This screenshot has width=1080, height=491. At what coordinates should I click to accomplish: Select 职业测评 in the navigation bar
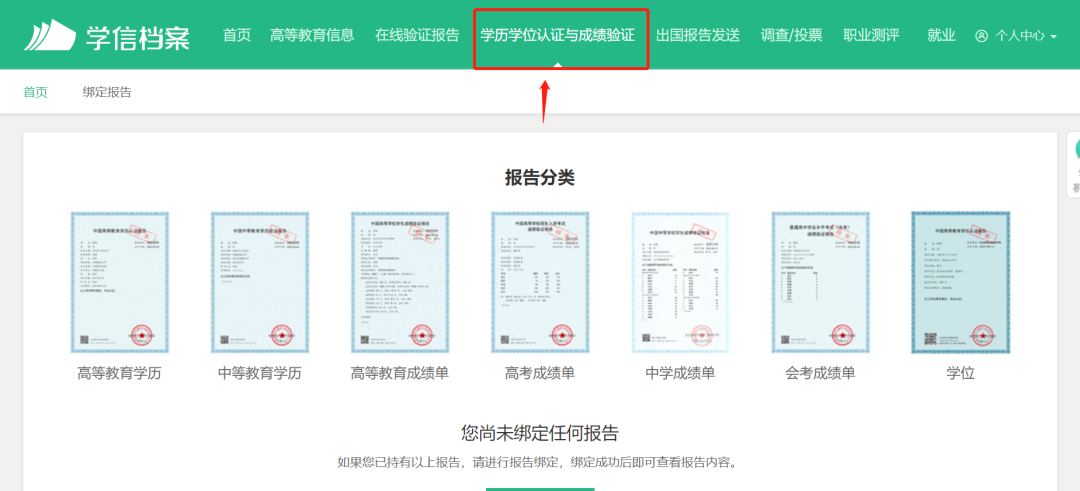[x=871, y=35]
